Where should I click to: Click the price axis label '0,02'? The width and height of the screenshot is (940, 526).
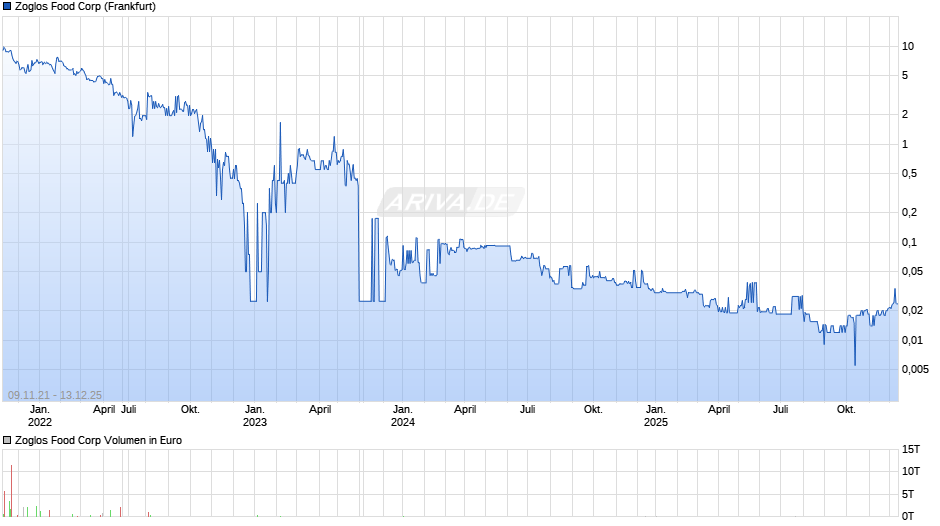(x=912, y=311)
